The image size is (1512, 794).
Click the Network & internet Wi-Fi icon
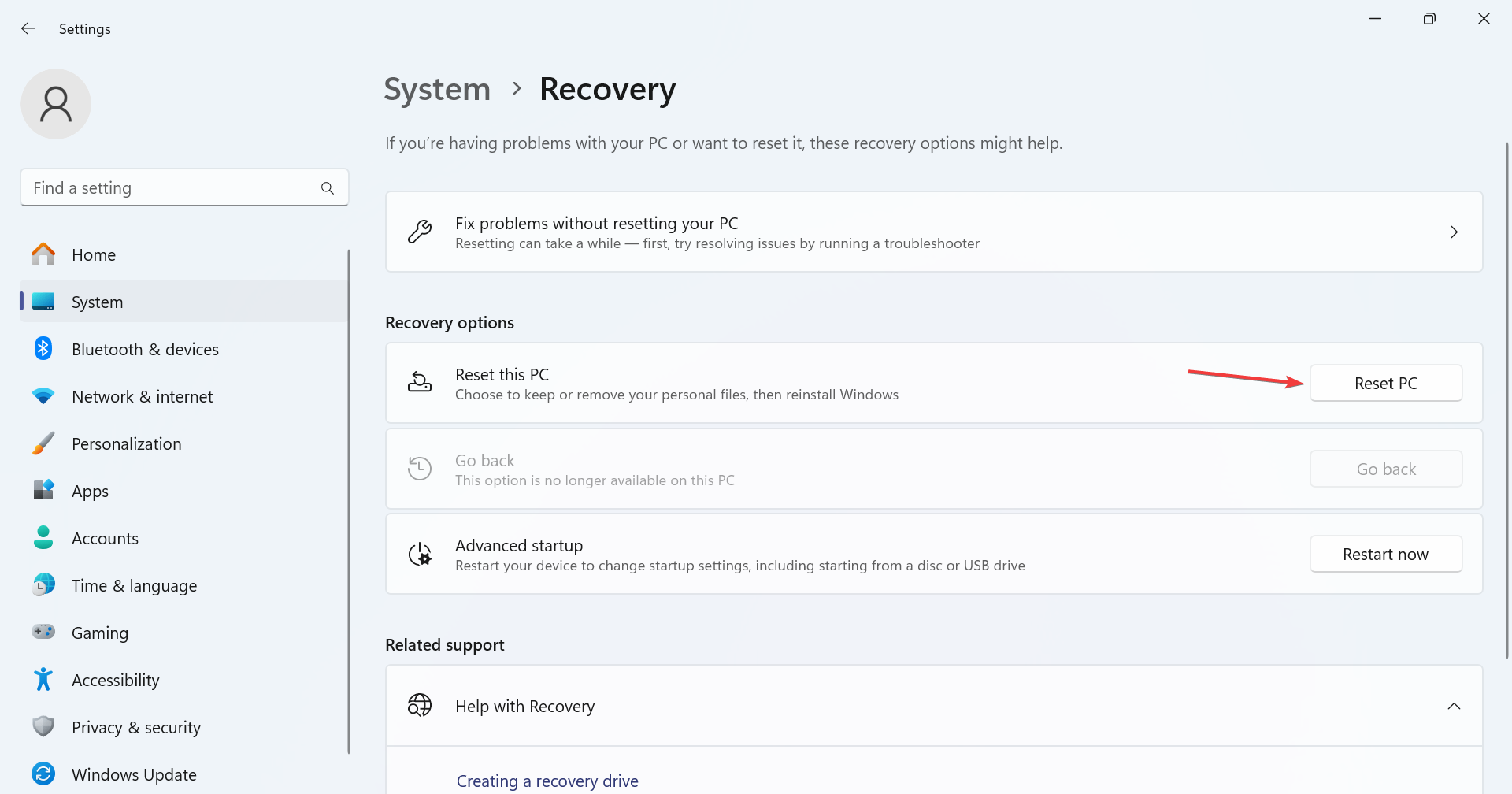[x=43, y=395]
